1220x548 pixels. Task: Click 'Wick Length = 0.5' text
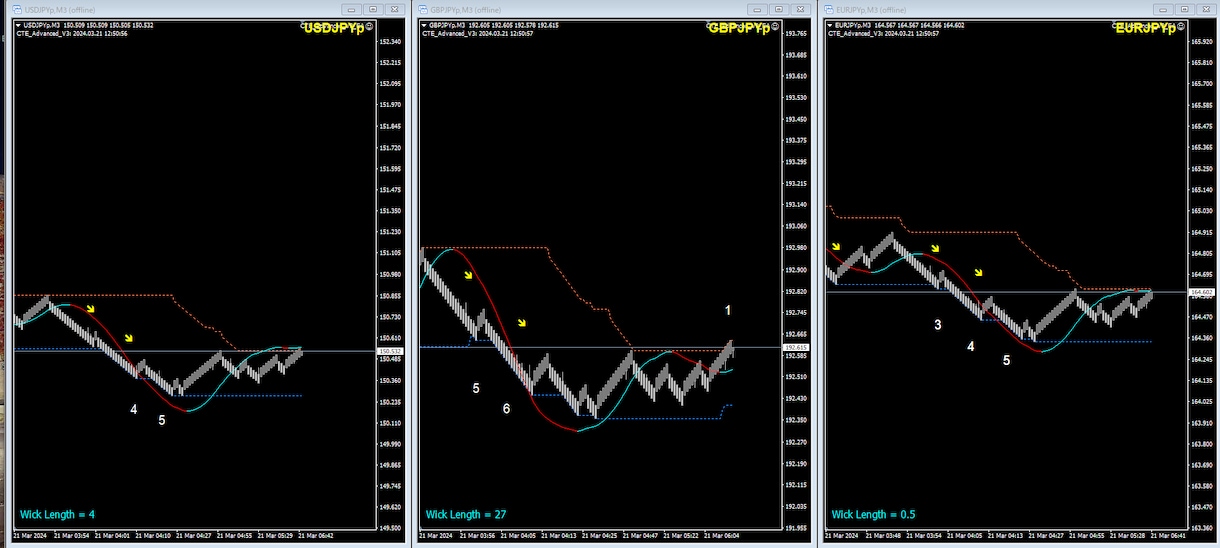coord(873,514)
